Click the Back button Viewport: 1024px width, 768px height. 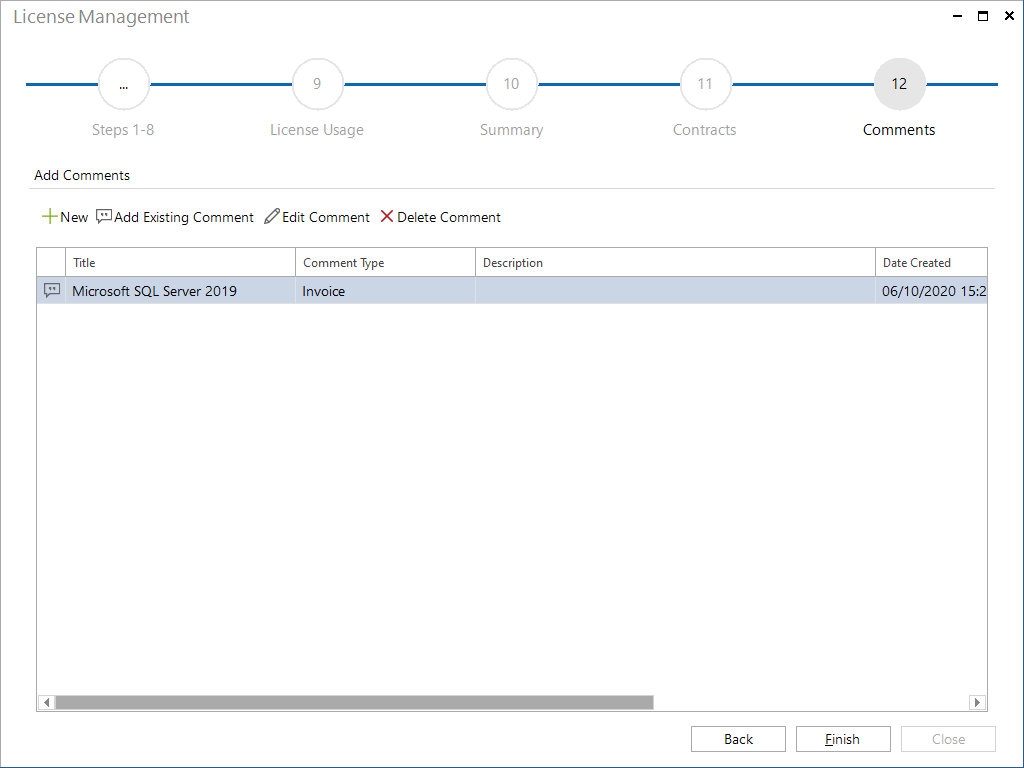click(738, 739)
